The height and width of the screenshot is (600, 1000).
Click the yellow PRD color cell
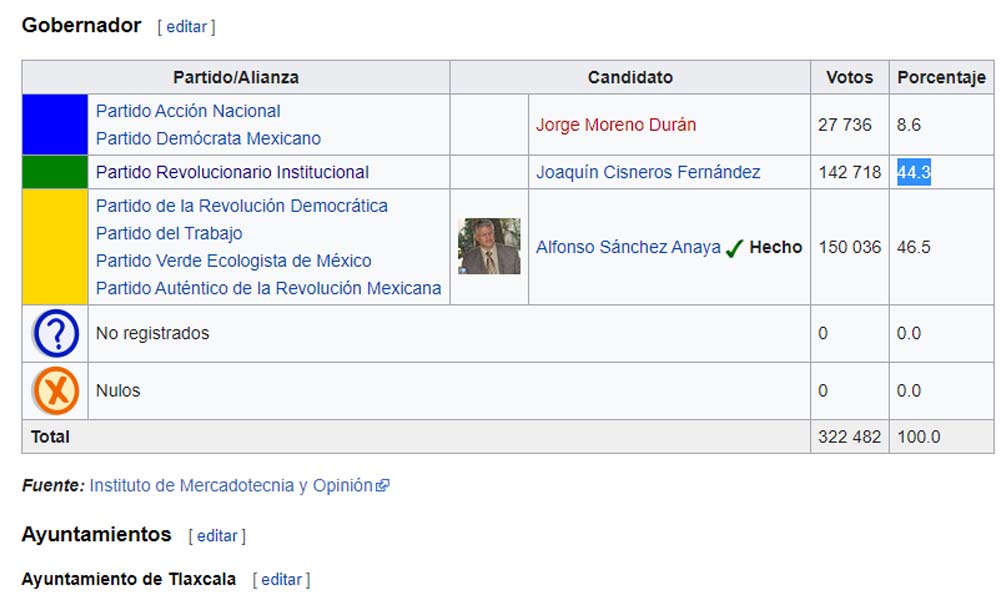coord(55,247)
